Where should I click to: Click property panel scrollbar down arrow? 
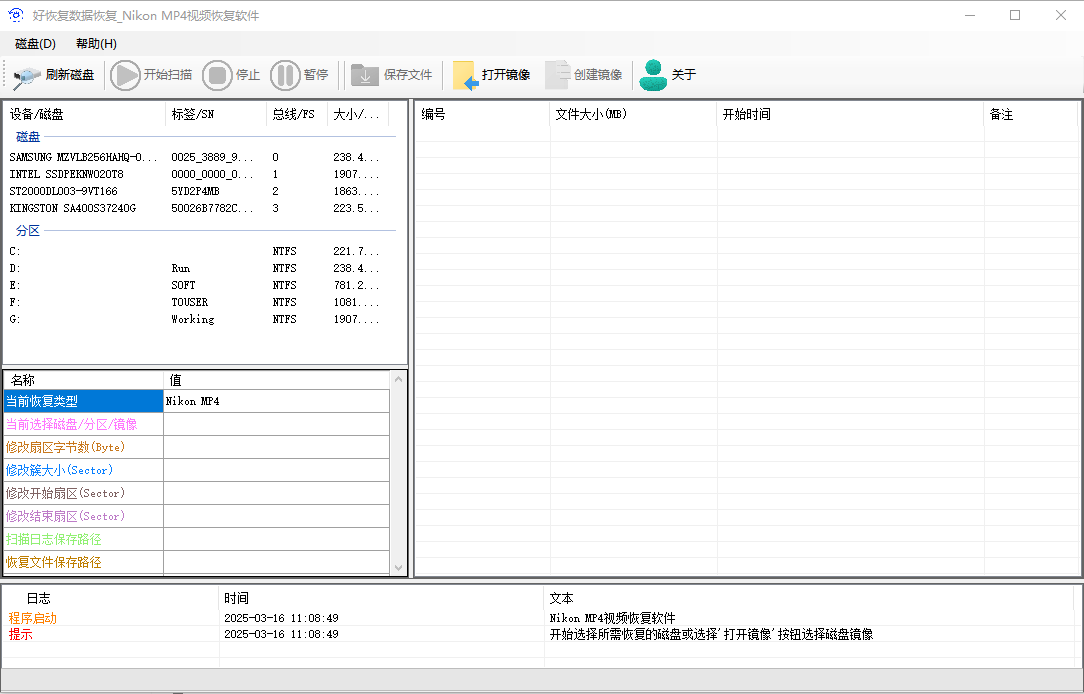398,568
